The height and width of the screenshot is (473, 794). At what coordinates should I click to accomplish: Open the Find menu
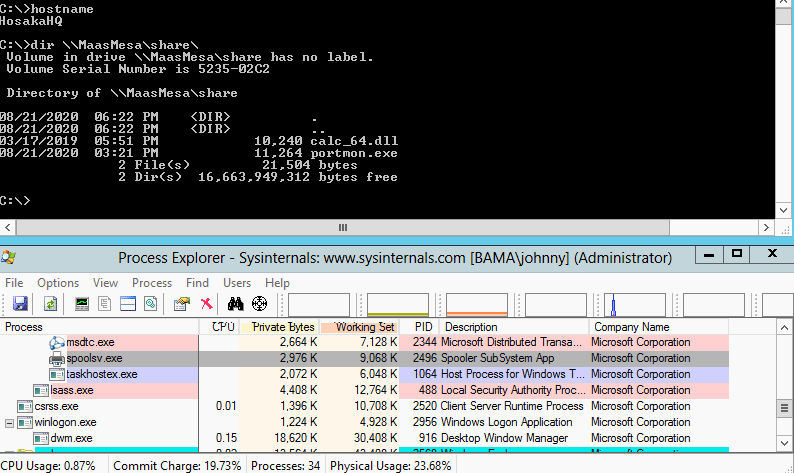[x=197, y=283]
